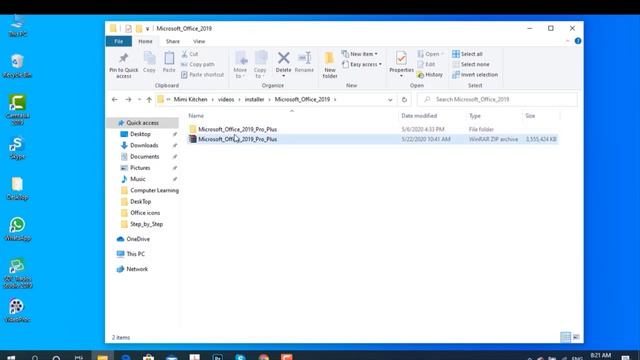
Task: Open Pictures in navigation pane
Action: pos(140,168)
